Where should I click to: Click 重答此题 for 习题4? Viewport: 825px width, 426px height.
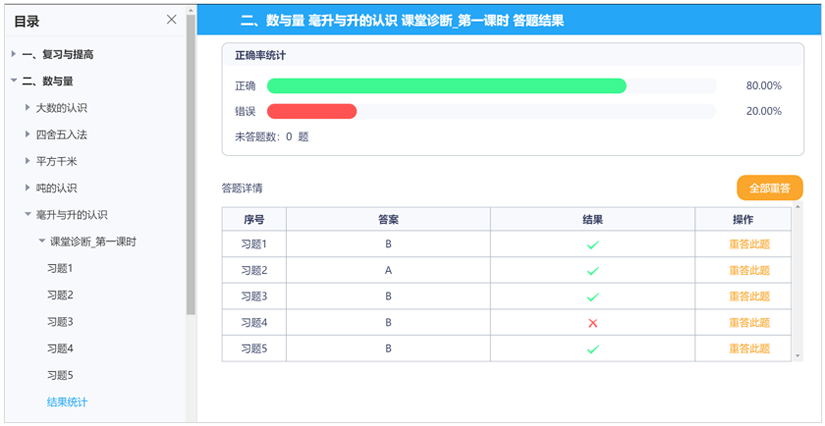(749, 322)
